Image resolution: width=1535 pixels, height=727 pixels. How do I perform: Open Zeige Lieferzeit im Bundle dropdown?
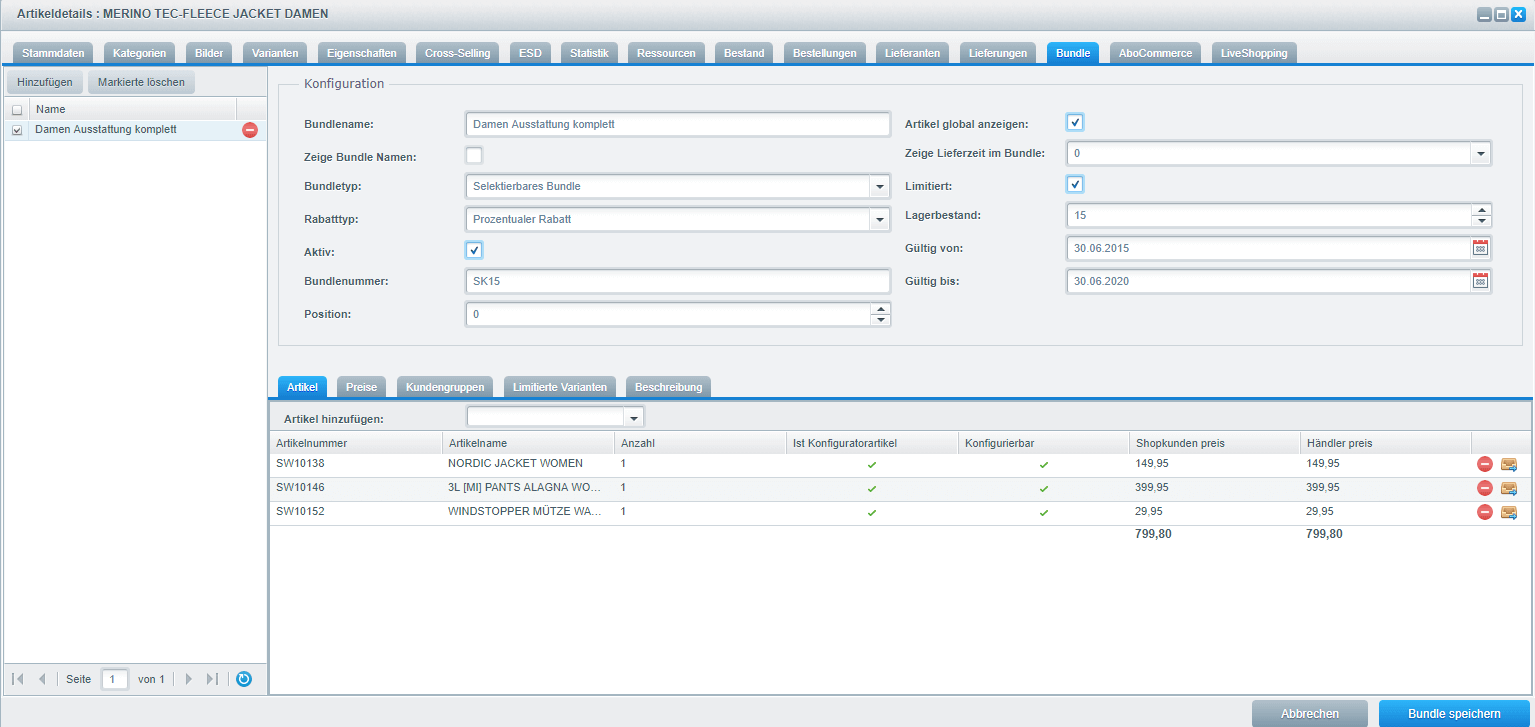click(1480, 154)
